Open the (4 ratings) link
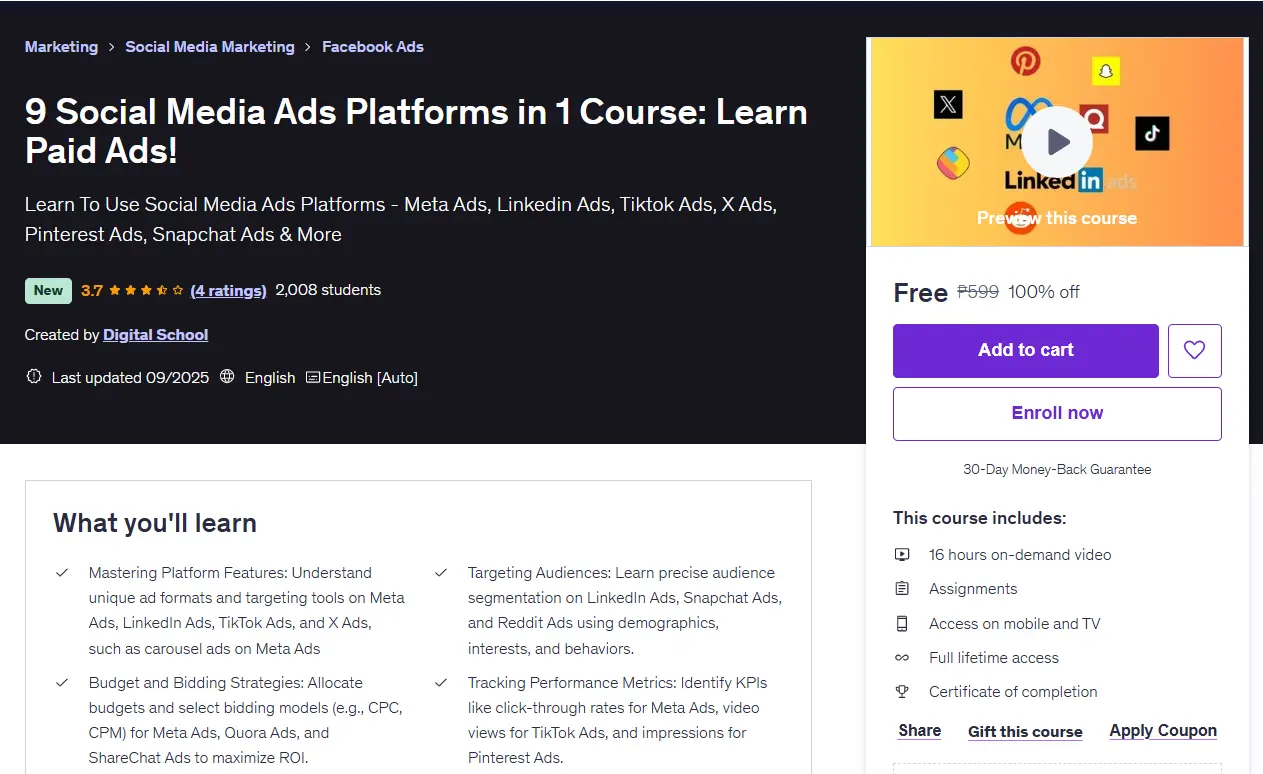Viewport: 1263px width, 774px height. pyautogui.click(x=228, y=290)
